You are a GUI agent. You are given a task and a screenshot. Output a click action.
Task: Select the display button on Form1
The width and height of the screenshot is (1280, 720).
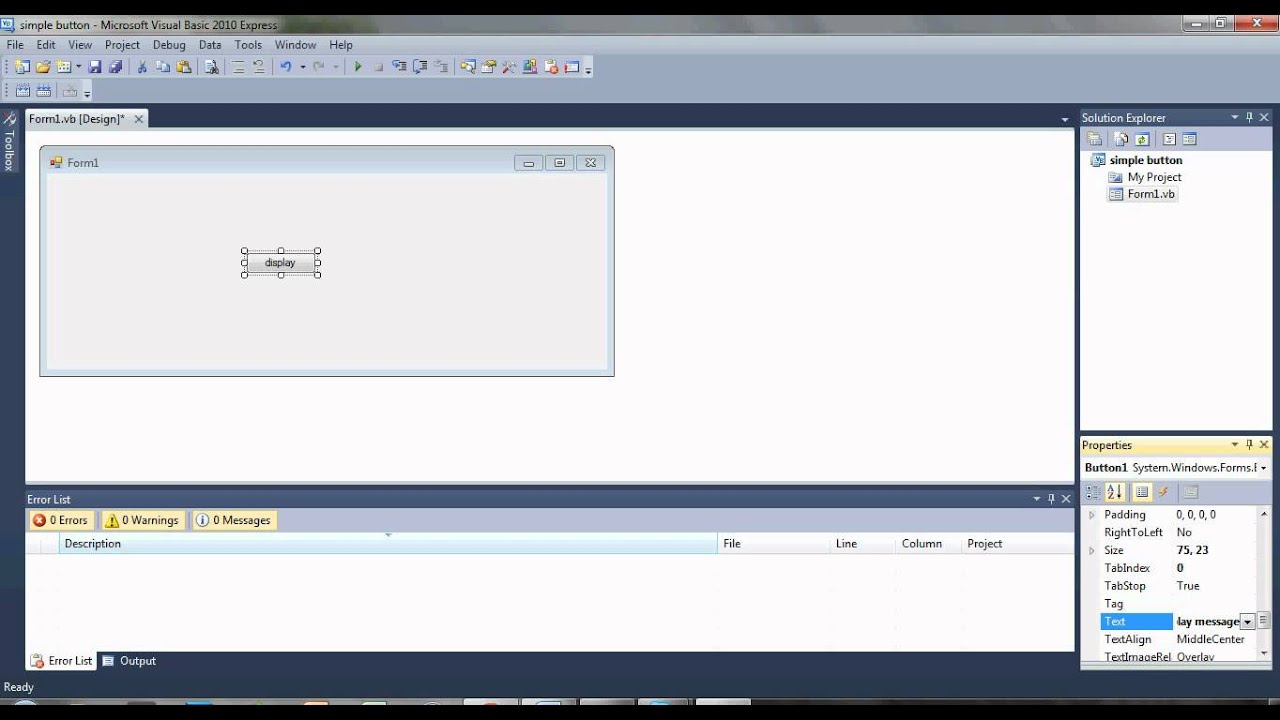click(281, 263)
